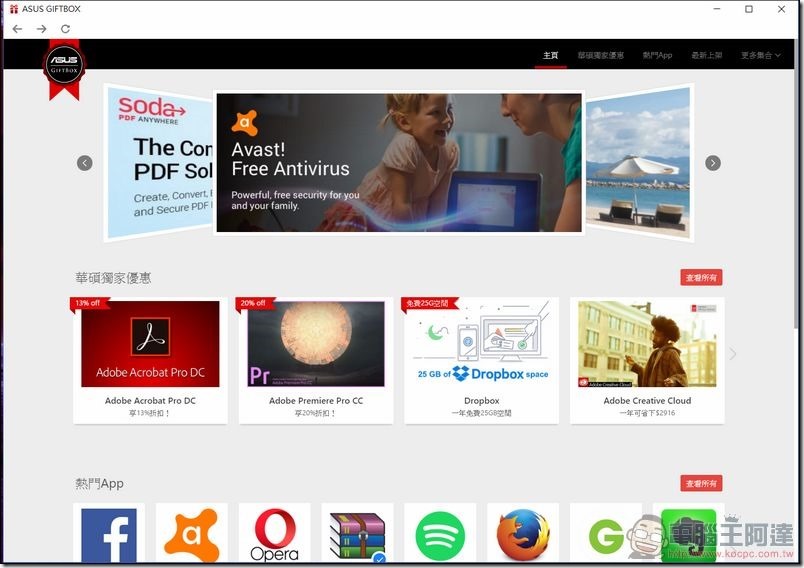Image resolution: width=804 pixels, height=568 pixels.
Task: Open the Adobe Acrobat Pro DC card image
Action: coord(150,344)
